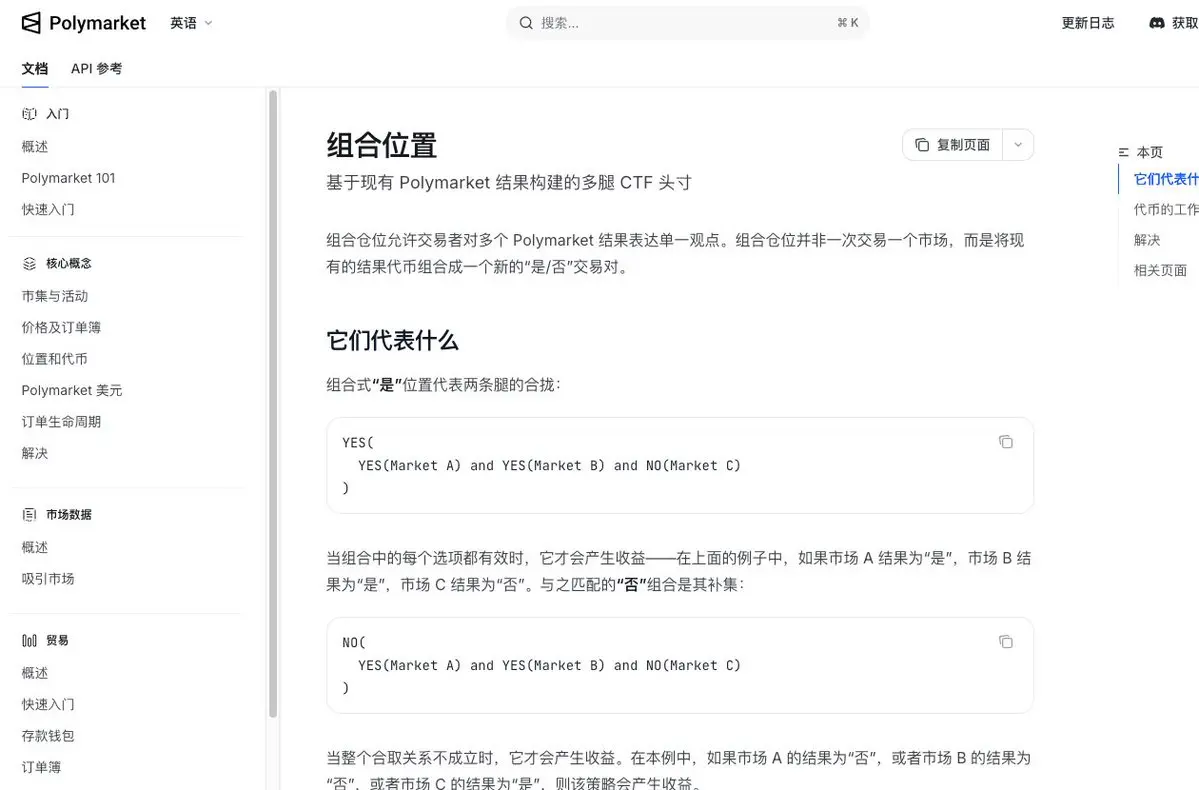Click the 市场数据 section icon

(x=29, y=515)
